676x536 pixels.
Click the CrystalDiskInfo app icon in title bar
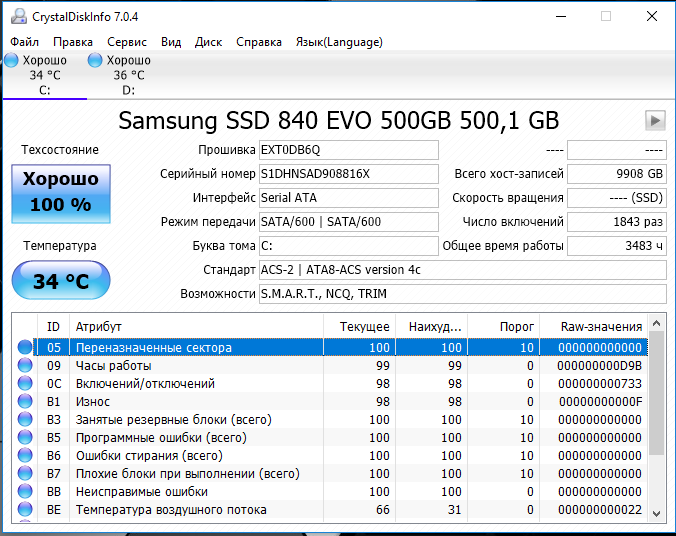pos(19,16)
